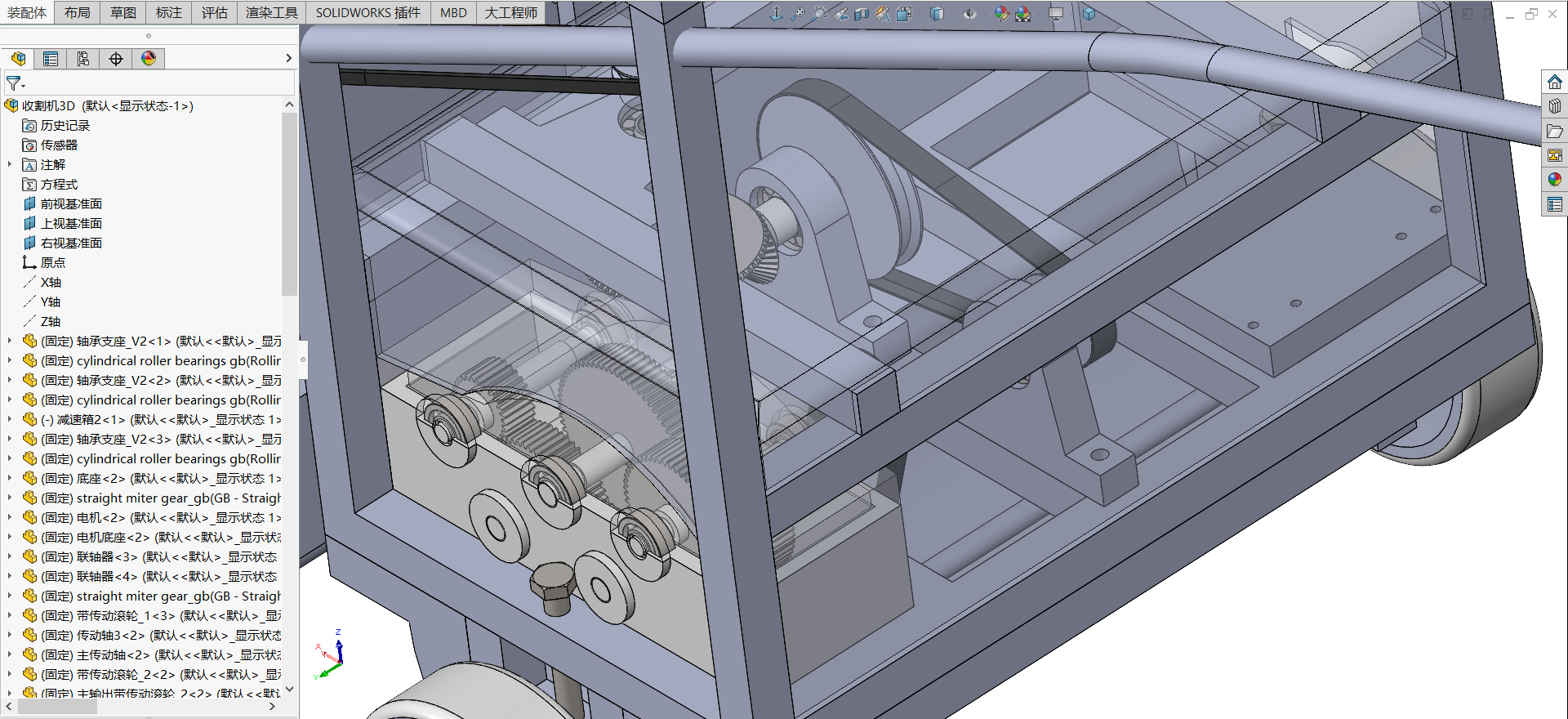Switch to the 标注 tab

(169, 12)
